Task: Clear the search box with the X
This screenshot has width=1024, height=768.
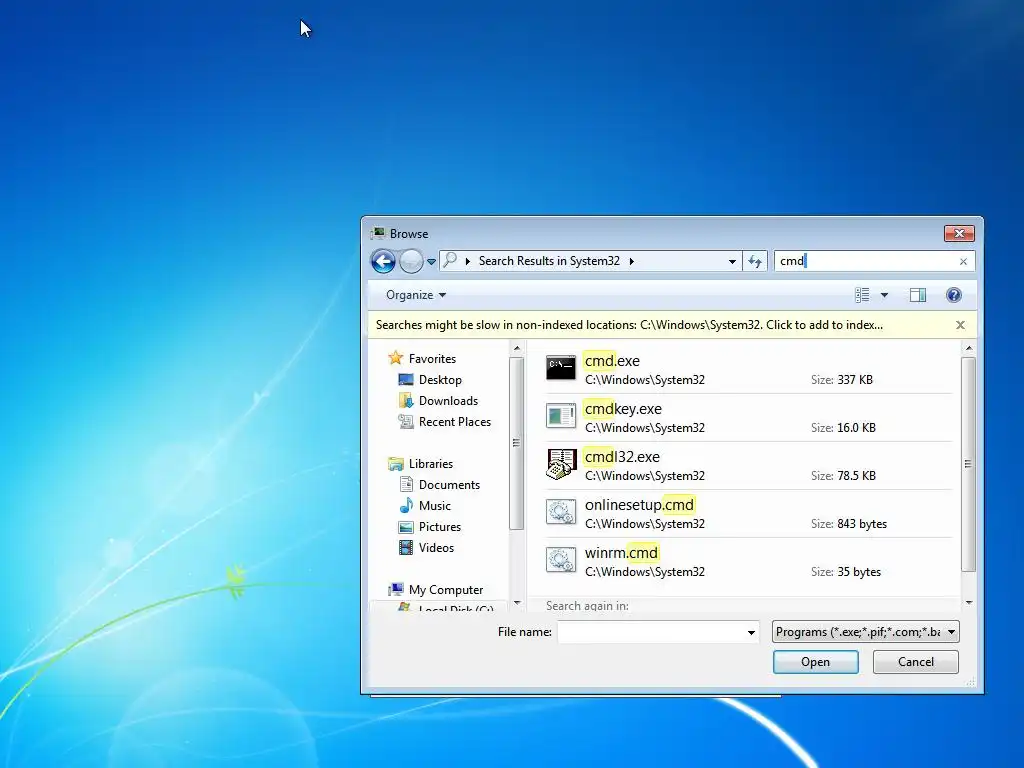Action: [x=963, y=261]
